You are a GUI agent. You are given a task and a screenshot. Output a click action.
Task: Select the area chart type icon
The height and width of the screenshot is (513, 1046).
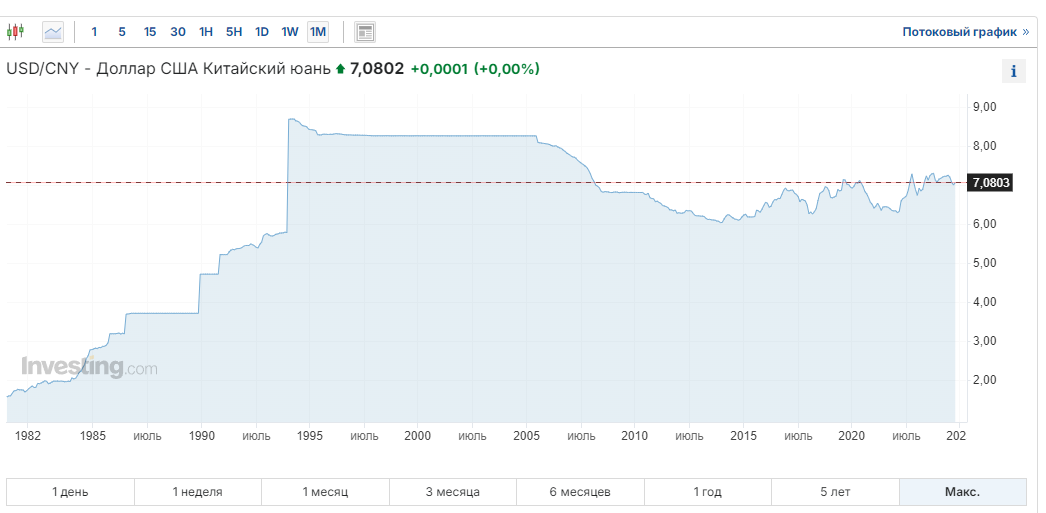click(x=53, y=32)
